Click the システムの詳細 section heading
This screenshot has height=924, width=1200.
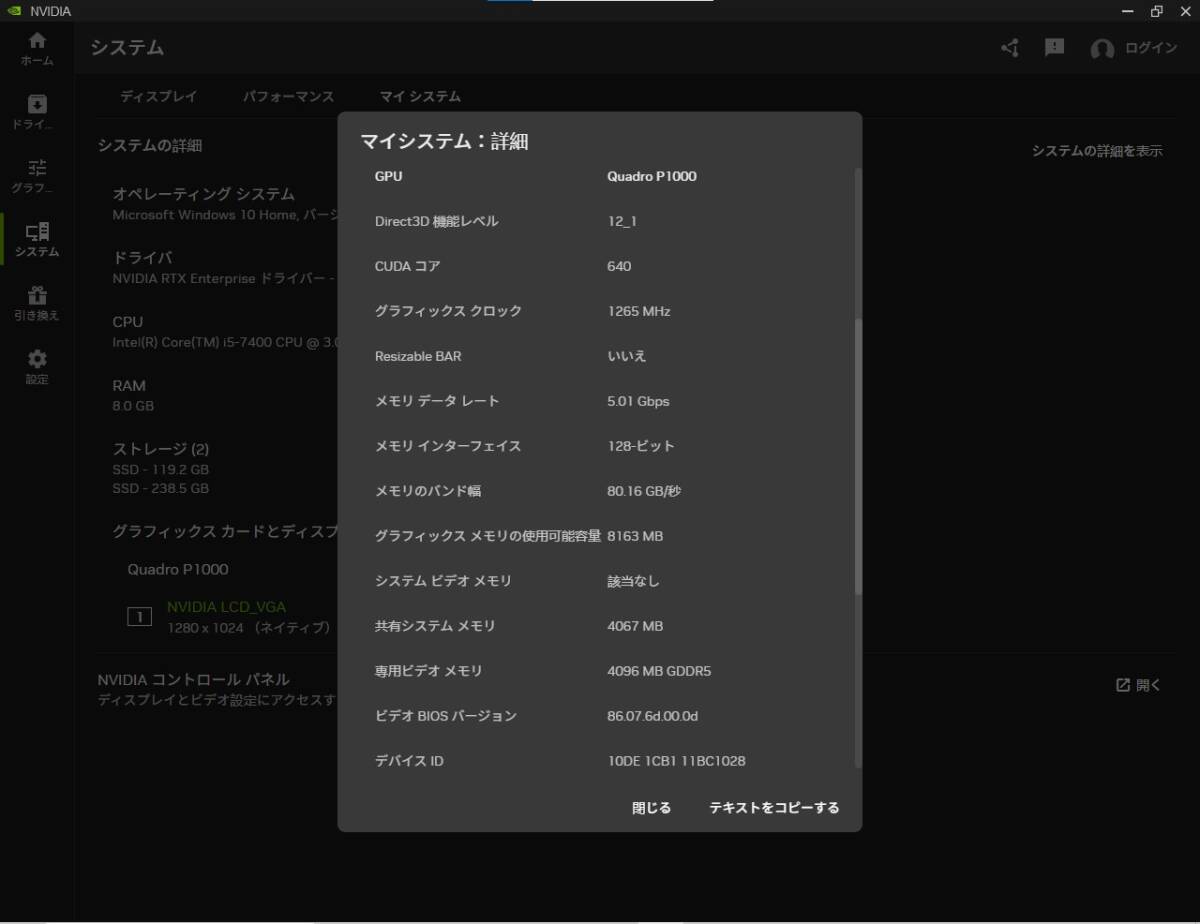pyautogui.click(x=150, y=145)
